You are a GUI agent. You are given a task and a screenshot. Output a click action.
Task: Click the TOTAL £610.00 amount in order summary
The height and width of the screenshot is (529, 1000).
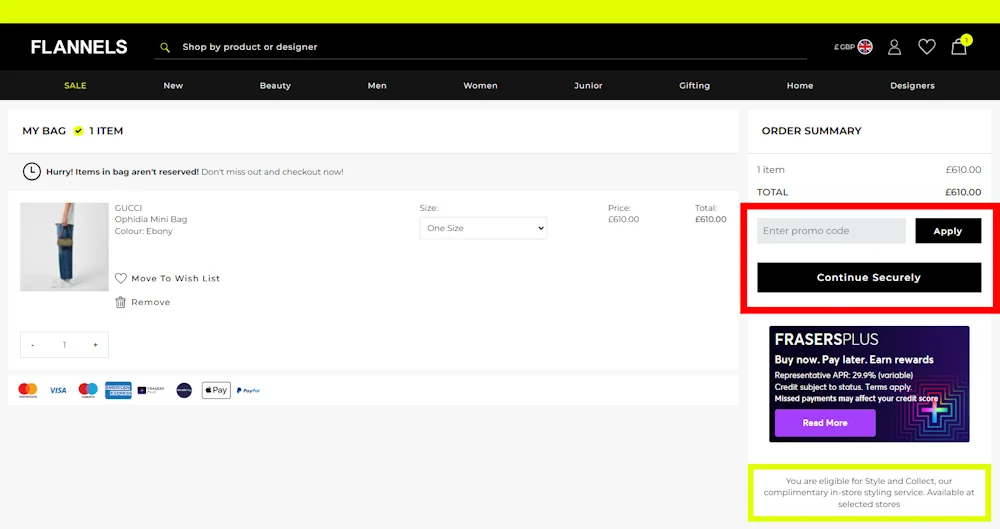[963, 192]
